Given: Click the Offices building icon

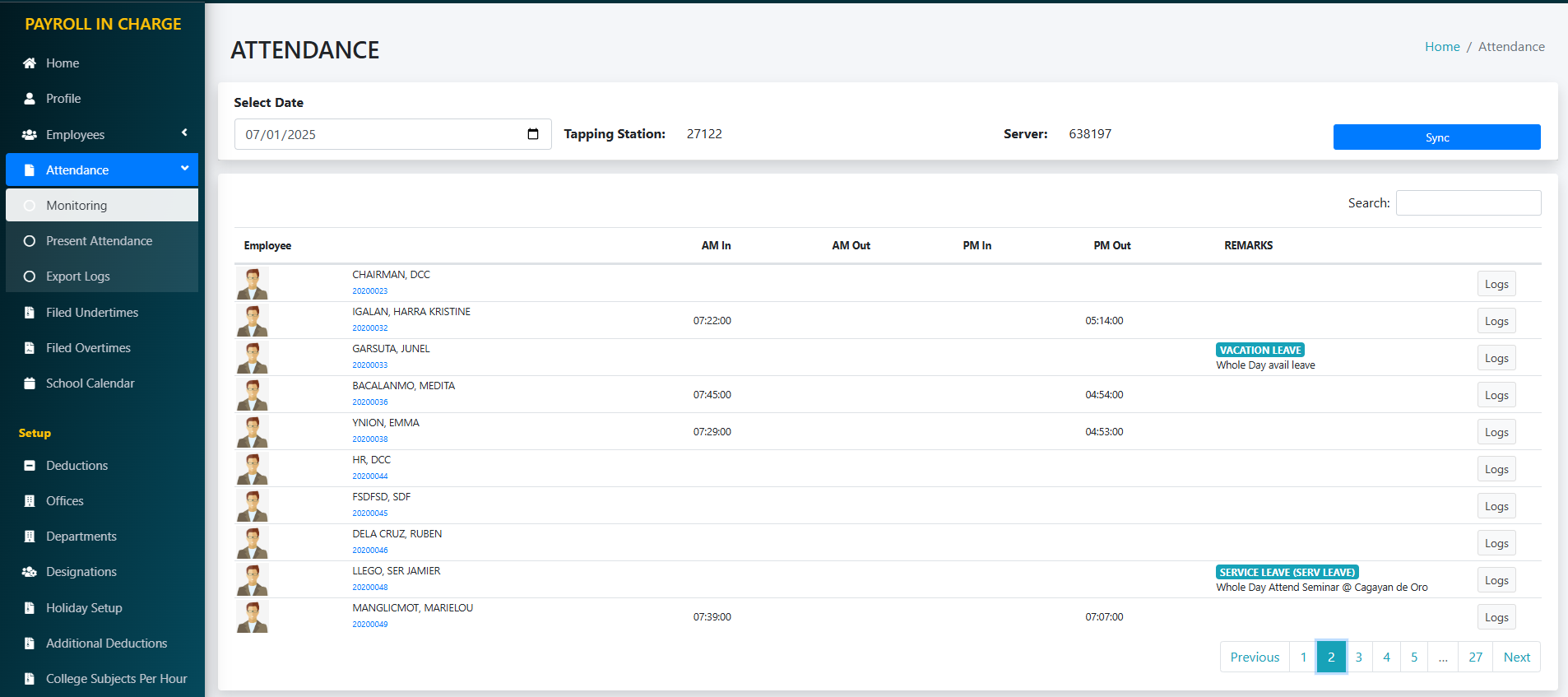Looking at the screenshot, I should click(30, 501).
